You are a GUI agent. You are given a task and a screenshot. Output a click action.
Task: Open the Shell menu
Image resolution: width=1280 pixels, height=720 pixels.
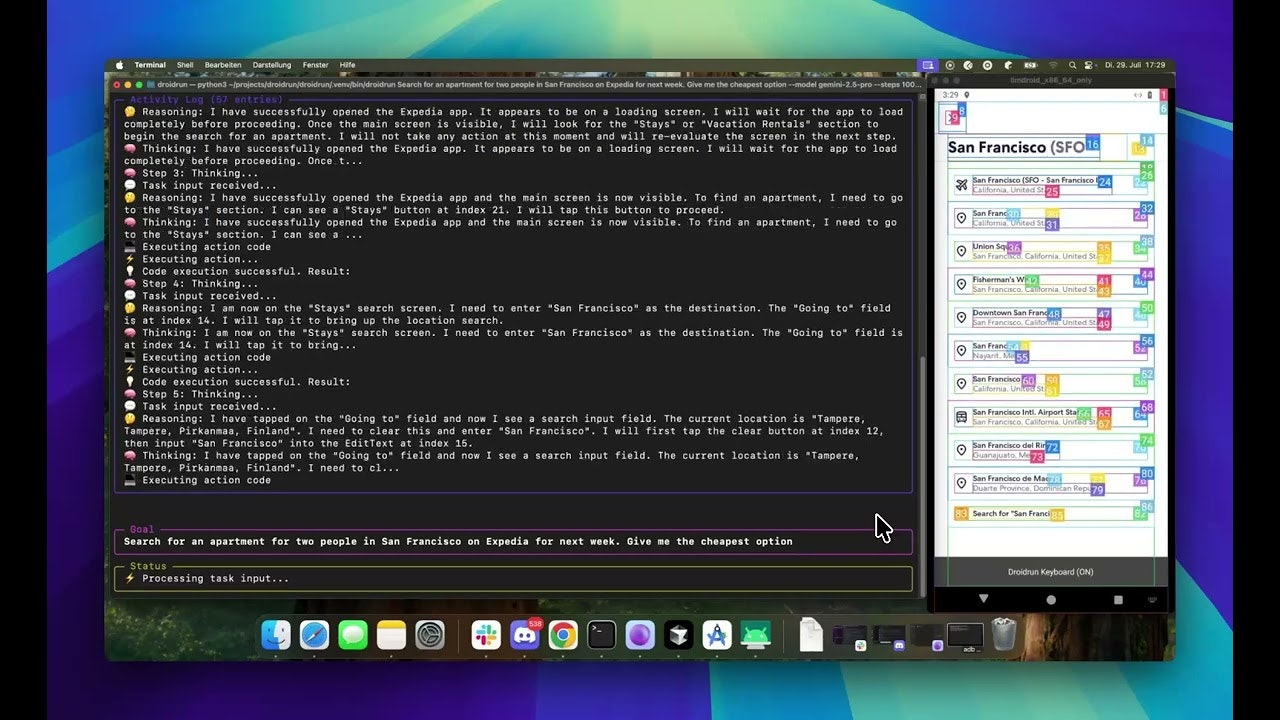[x=185, y=65]
